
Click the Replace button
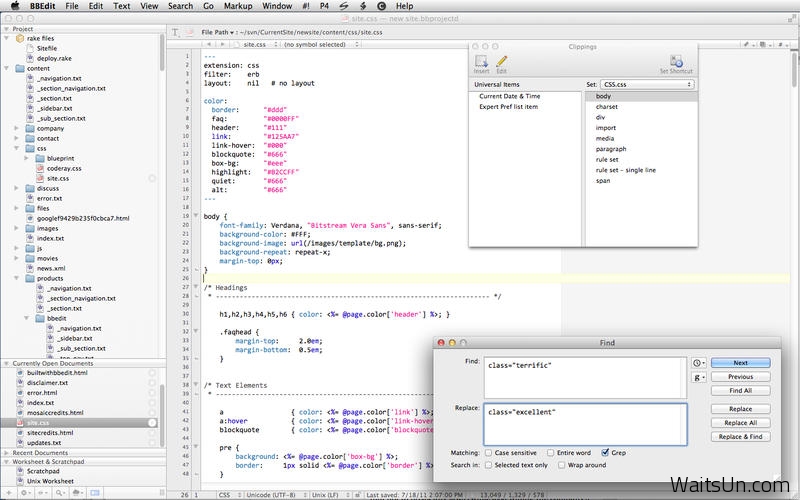740,409
